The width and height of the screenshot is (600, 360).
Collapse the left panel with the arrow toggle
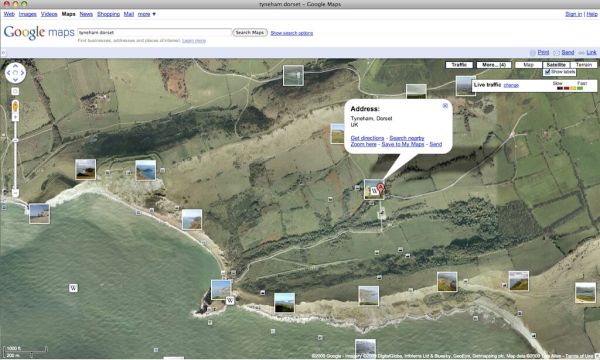pyautogui.click(x=3, y=53)
